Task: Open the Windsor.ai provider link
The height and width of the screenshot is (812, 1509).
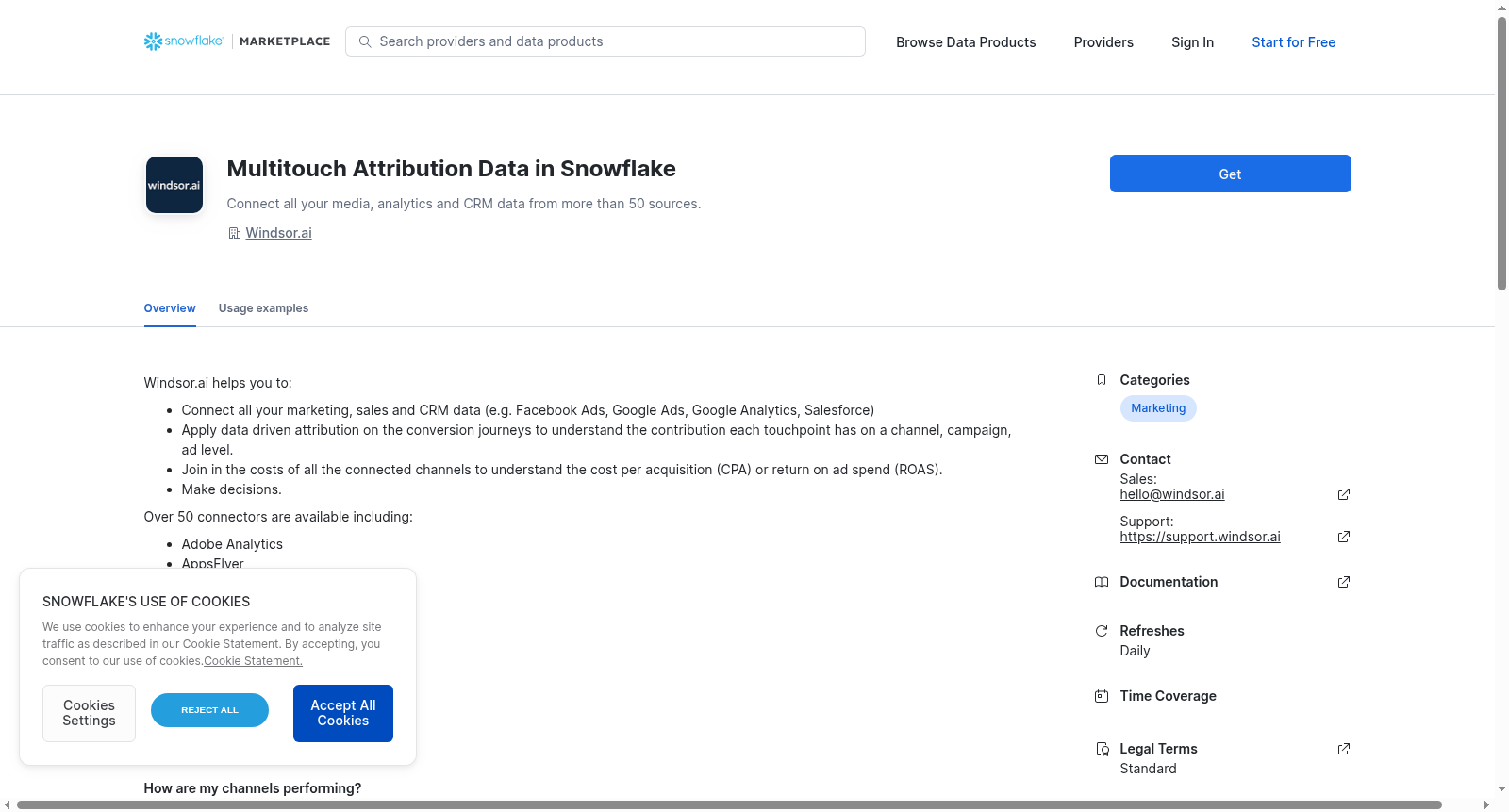Action: (278, 233)
